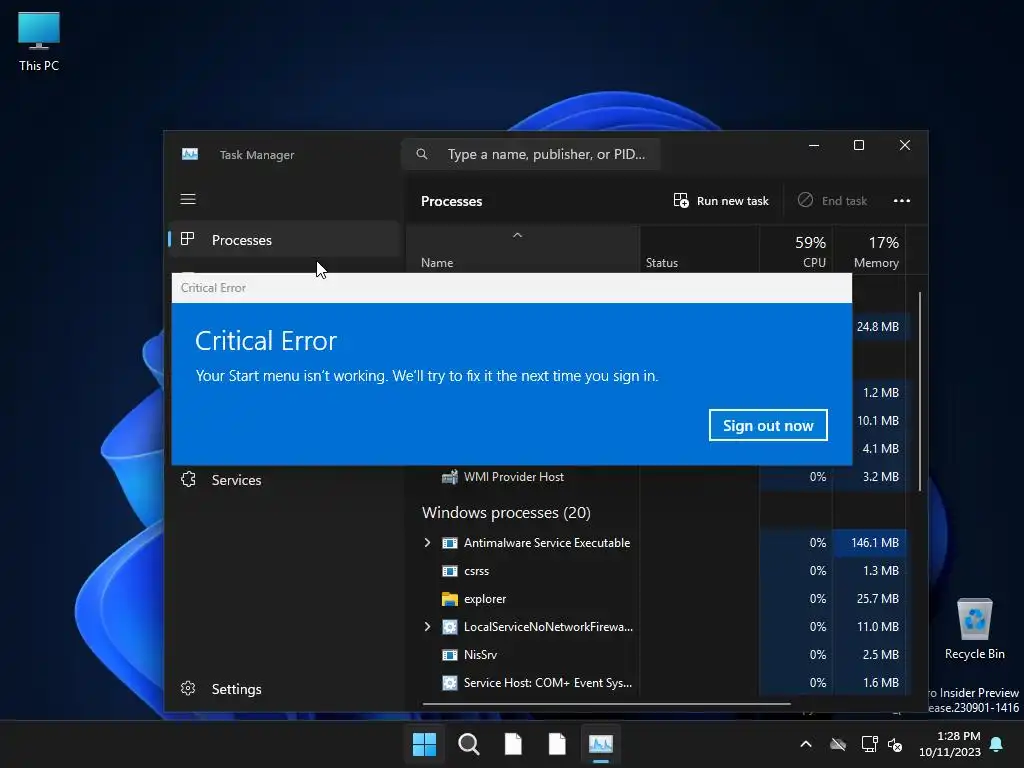Viewport: 1024px width, 768px height.
Task: Click the NisSrv process icon
Action: click(450, 654)
